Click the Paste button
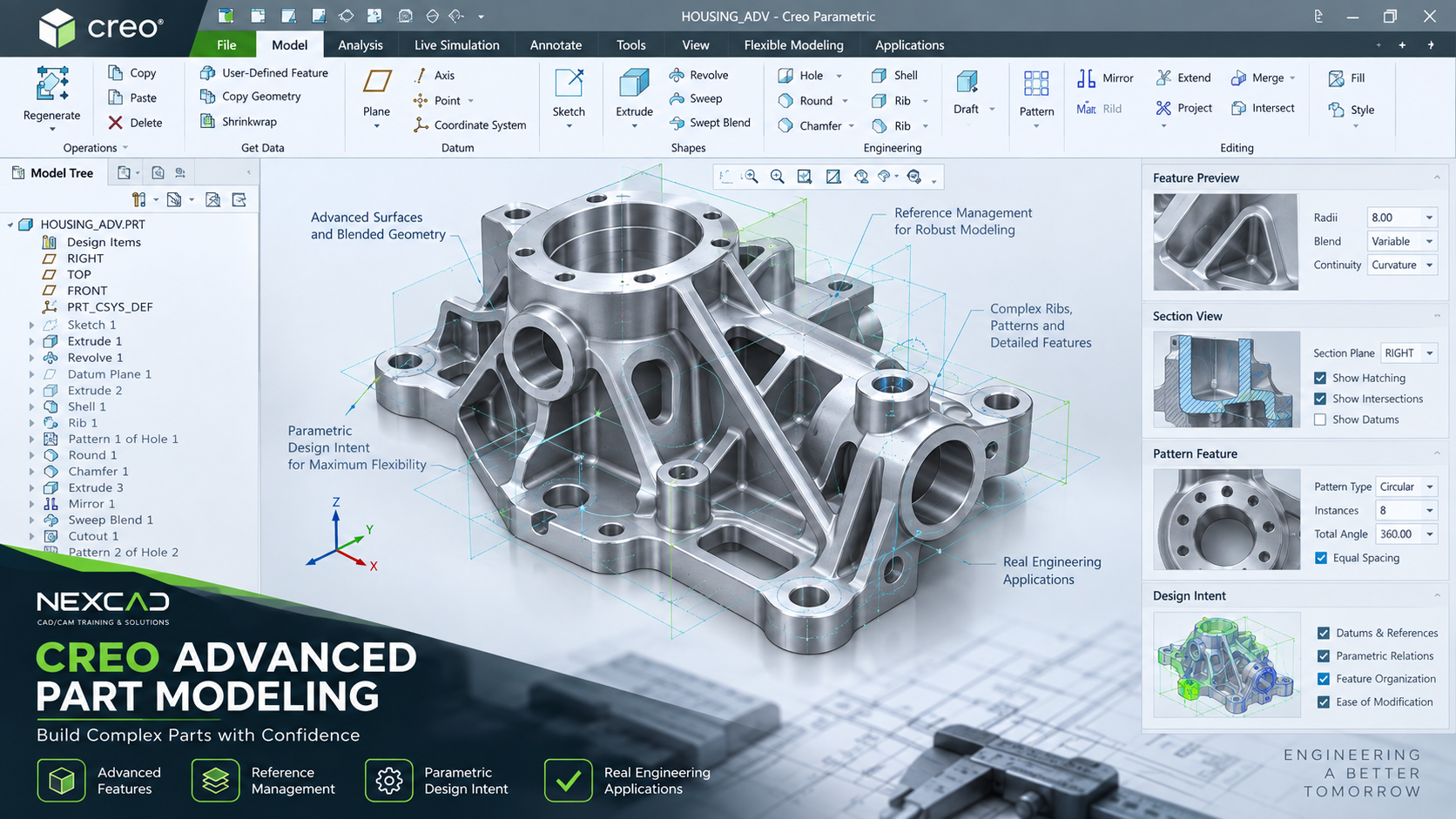1456x819 pixels. pos(132,97)
